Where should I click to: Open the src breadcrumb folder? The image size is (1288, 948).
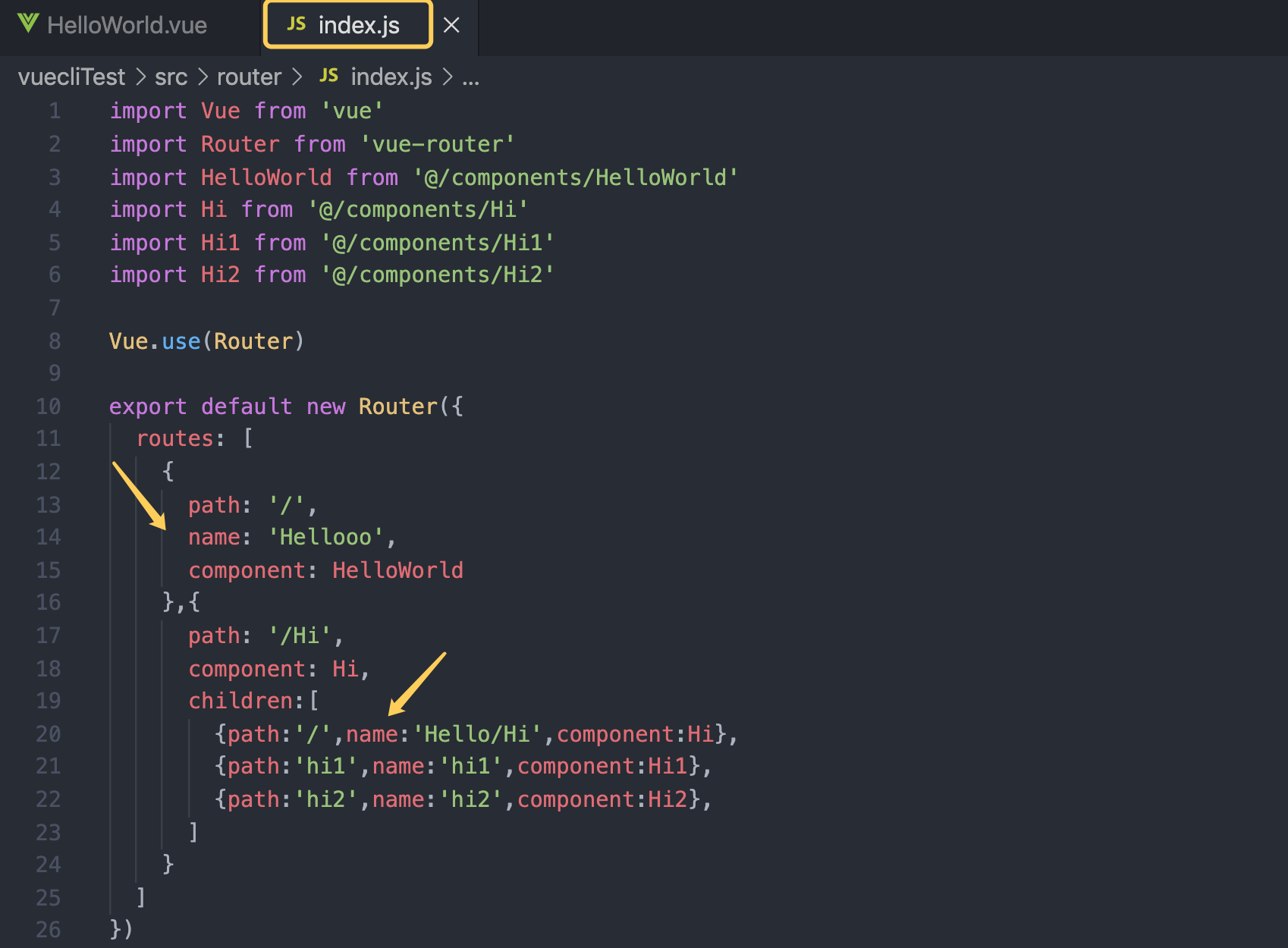point(171,77)
